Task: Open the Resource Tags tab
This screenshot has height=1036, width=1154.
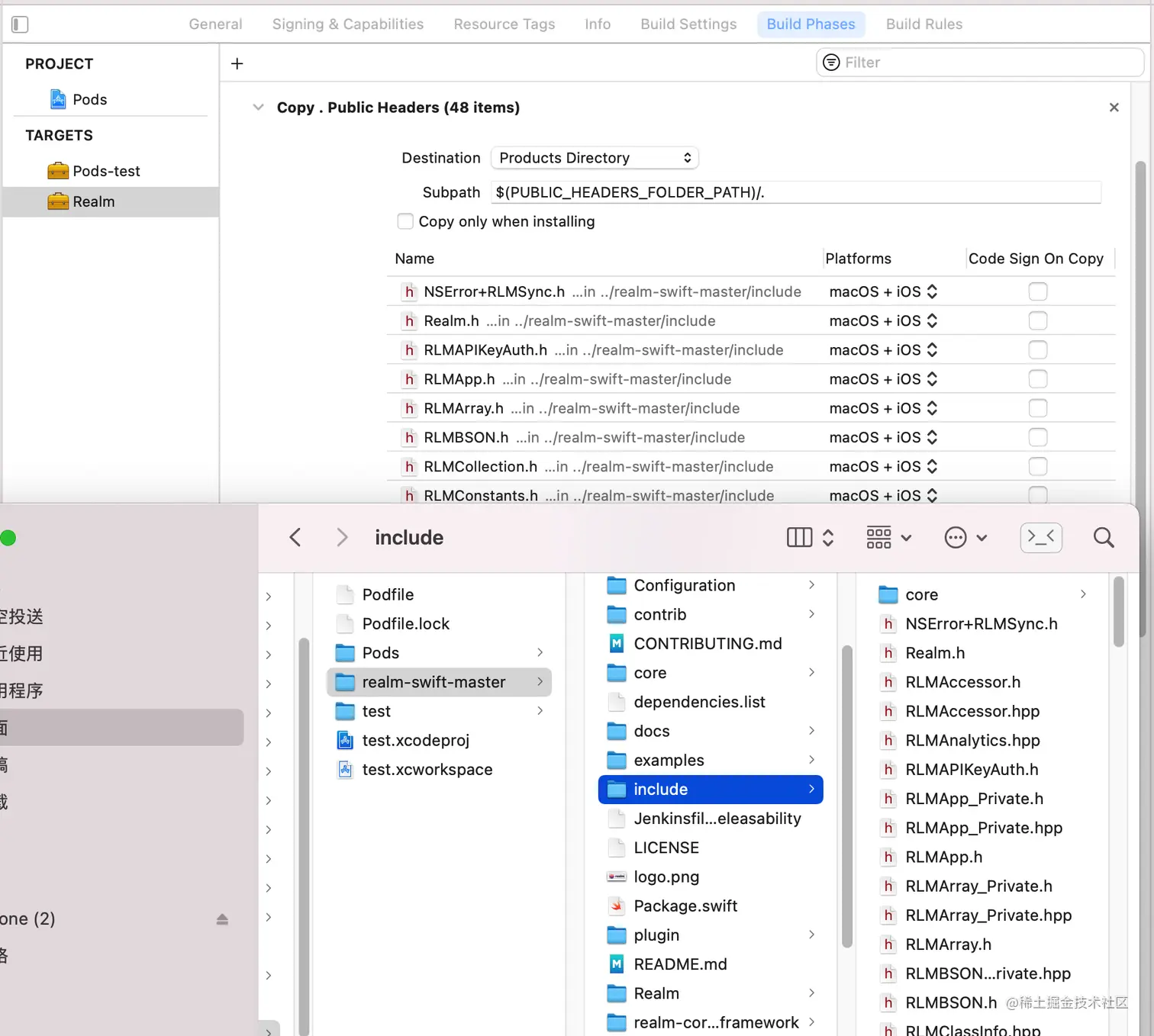Action: (x=504, y=24)
